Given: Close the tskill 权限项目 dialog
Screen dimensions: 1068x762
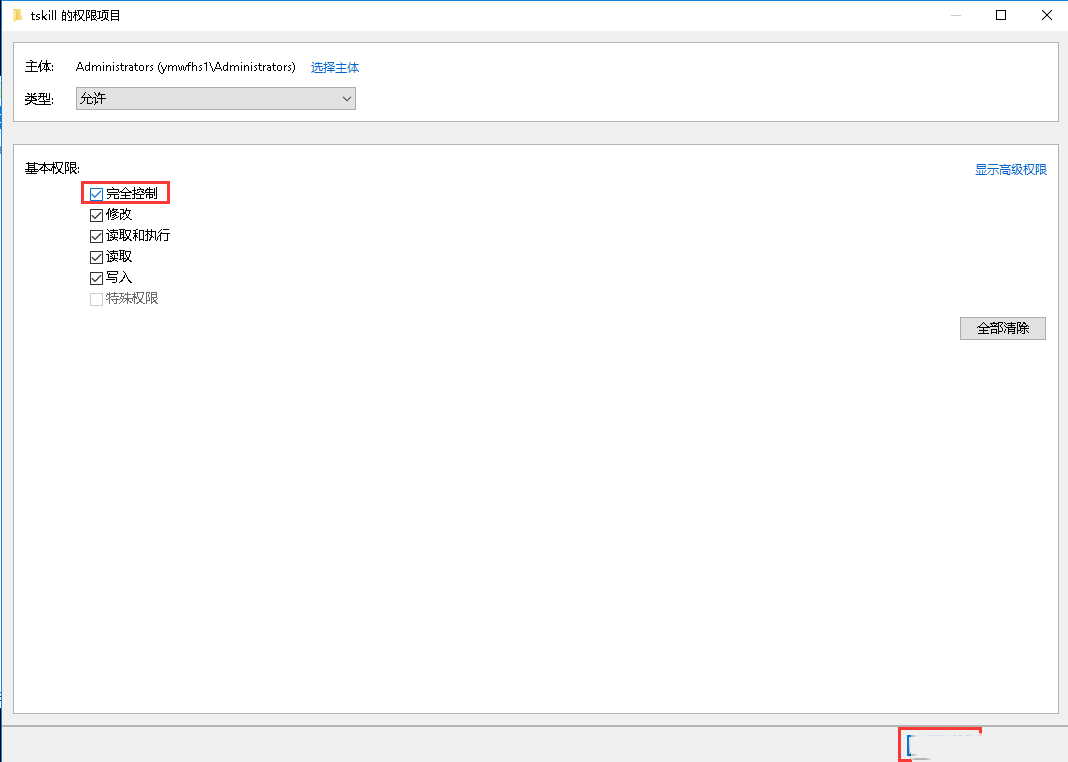Looking at the screenshot, I should [x=1047, y=15].
